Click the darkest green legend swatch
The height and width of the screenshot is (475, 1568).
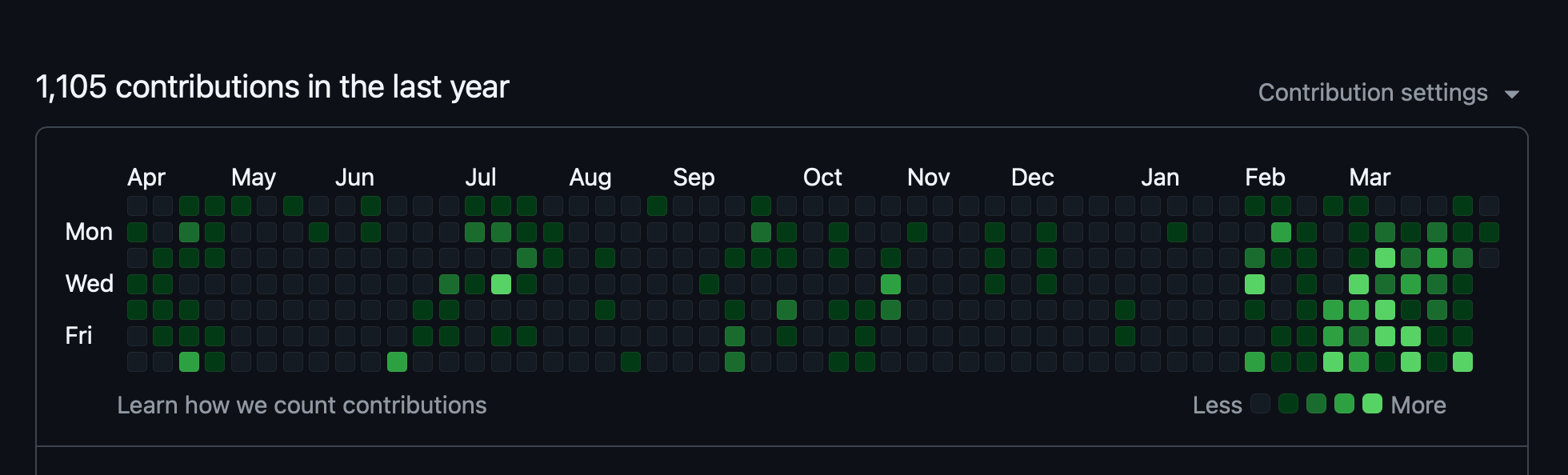coord(1288,404)
